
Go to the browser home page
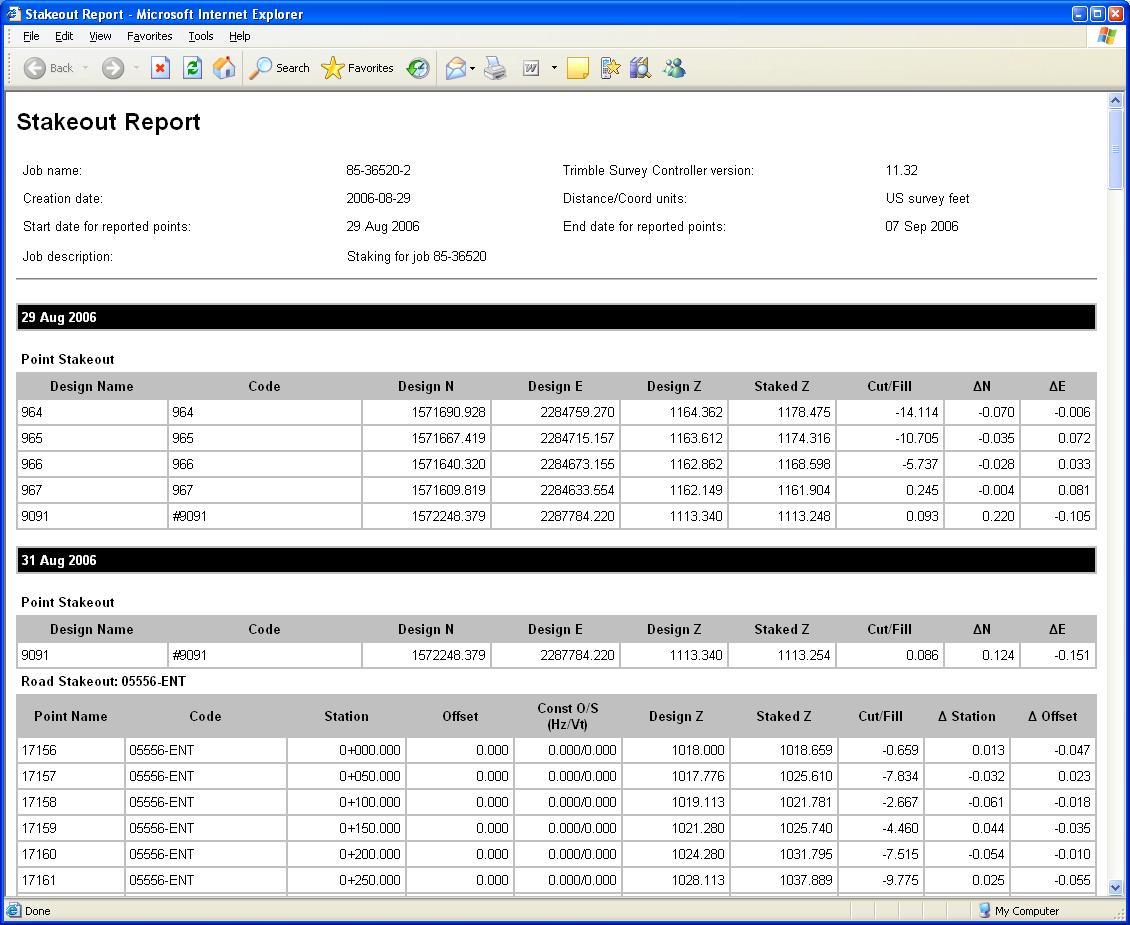click(x=224, y=68)
